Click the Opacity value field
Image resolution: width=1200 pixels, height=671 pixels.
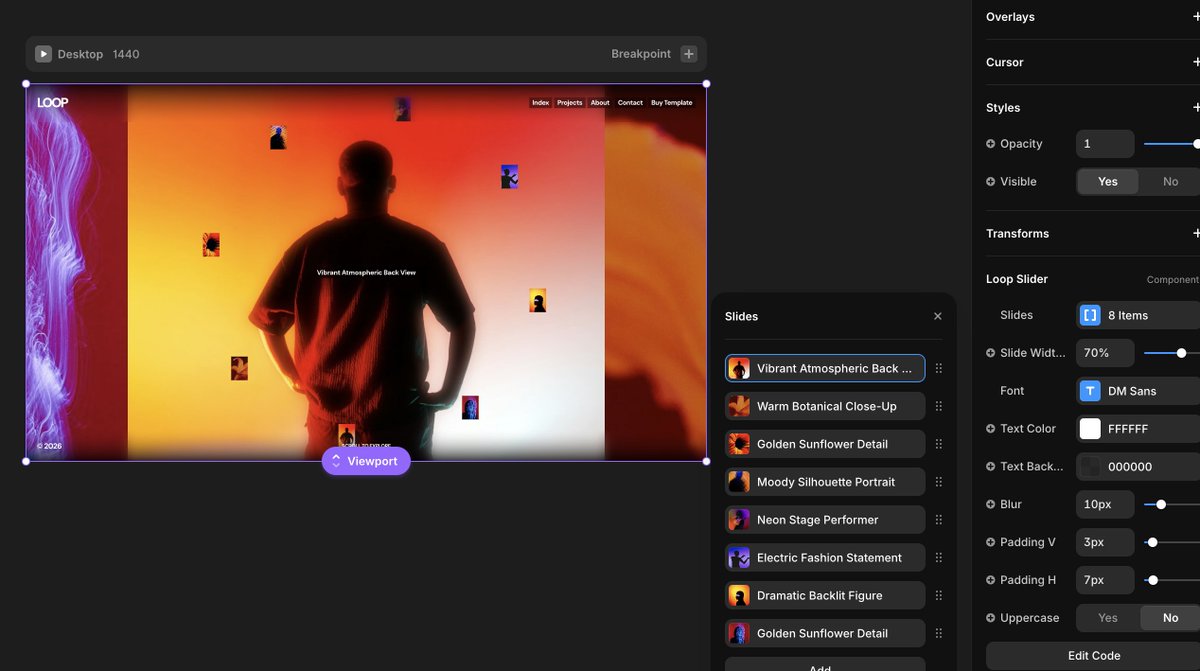click(x=1105, y=144)
